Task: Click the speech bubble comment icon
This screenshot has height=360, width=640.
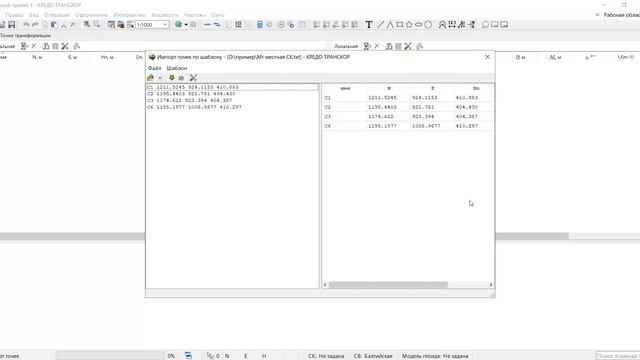Action: click(485, 24)
